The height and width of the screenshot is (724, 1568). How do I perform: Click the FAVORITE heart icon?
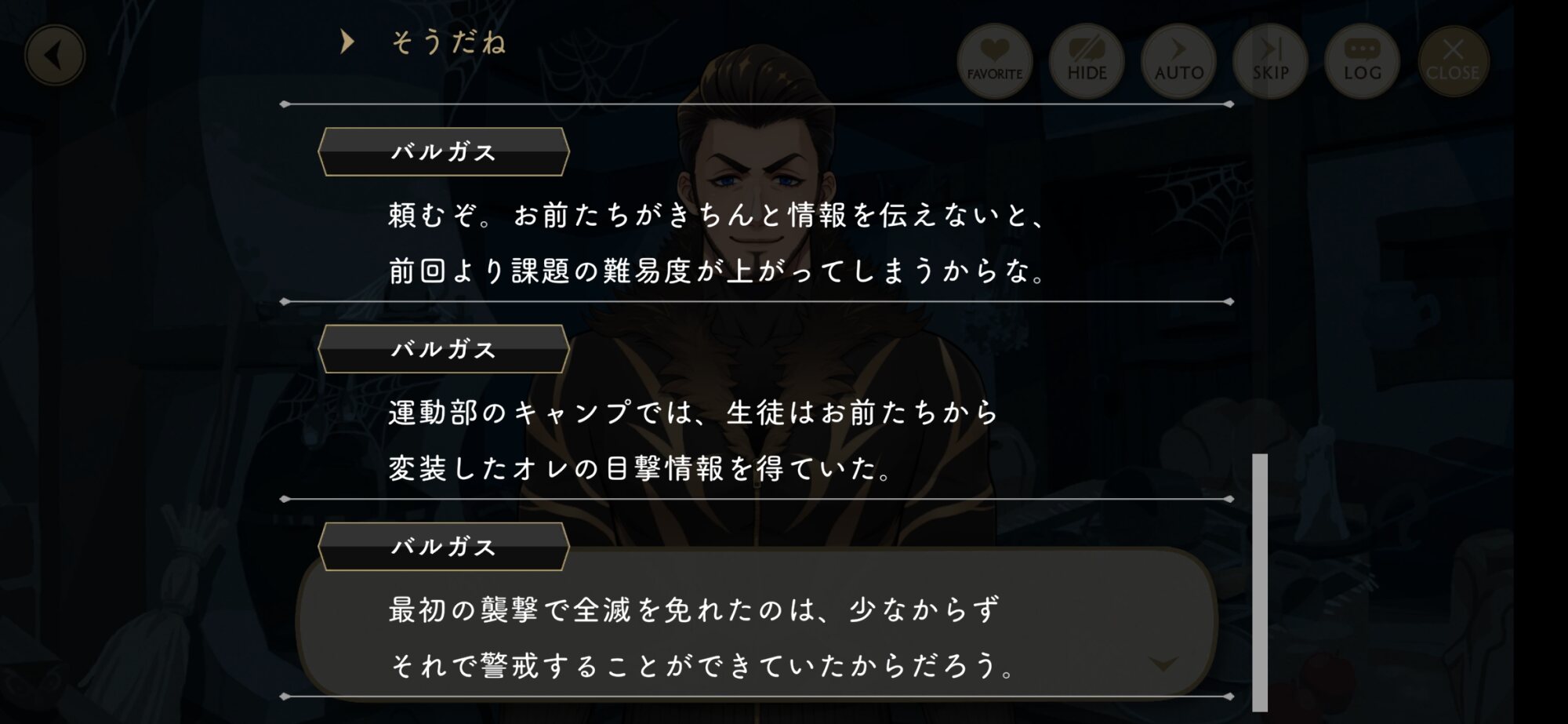coord(994,60)
